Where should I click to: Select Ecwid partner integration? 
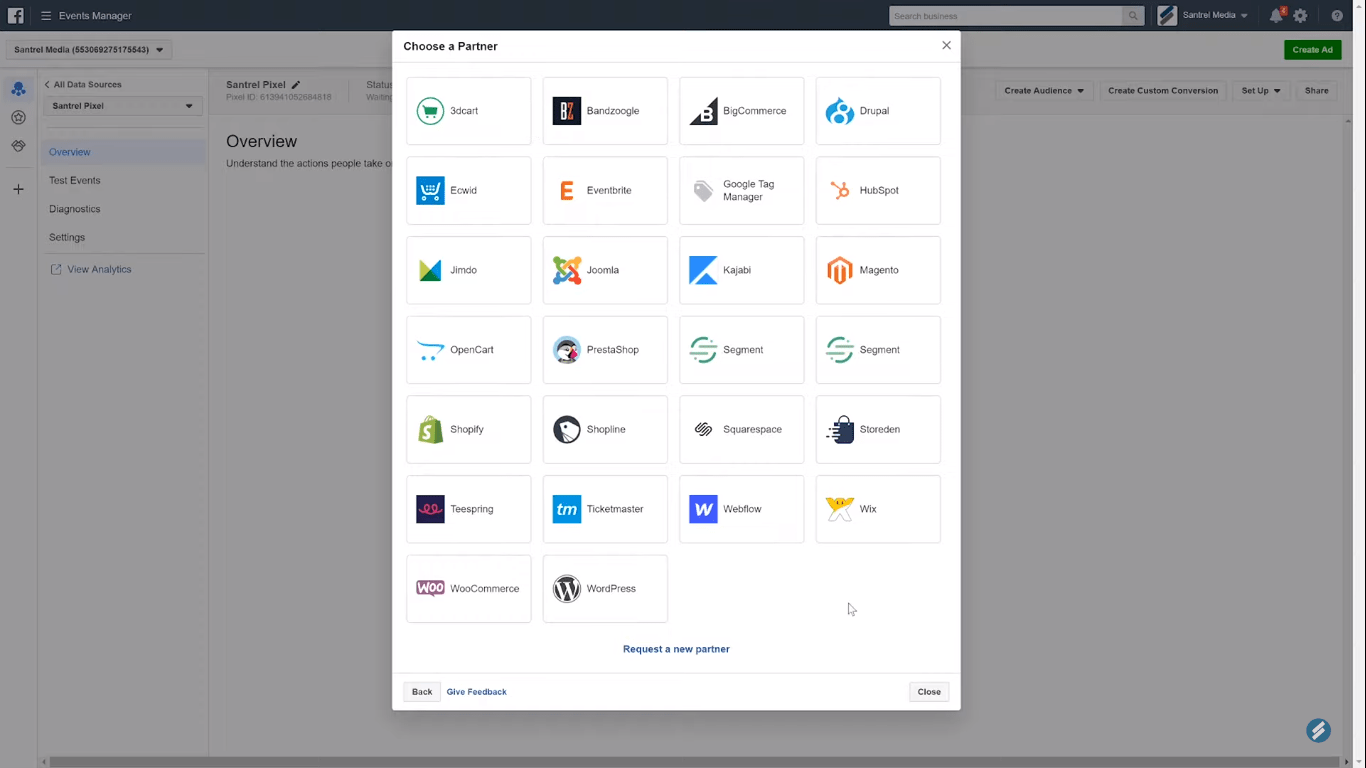468,190
